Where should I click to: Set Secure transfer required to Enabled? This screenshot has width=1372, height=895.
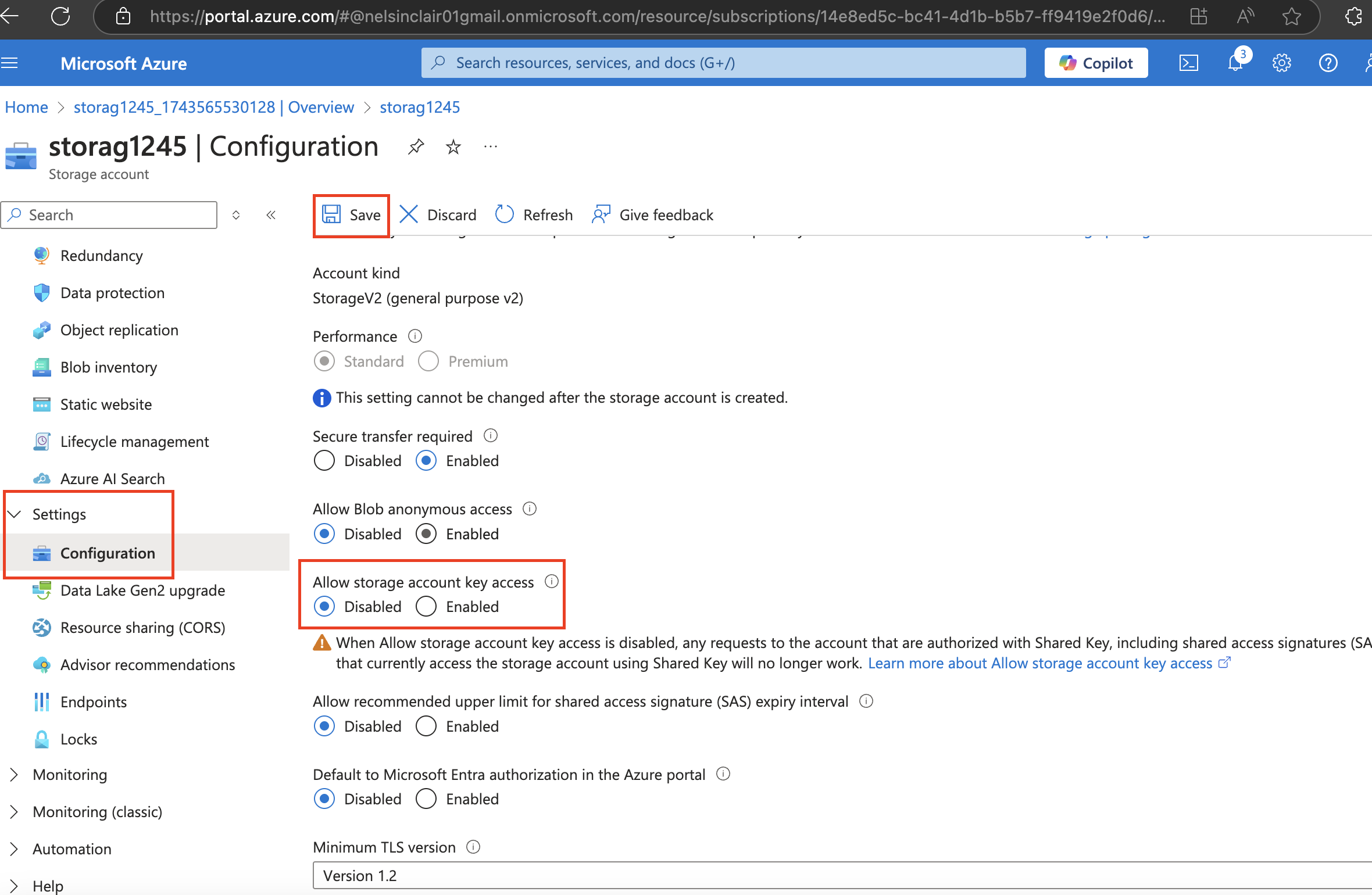(426, 461)
